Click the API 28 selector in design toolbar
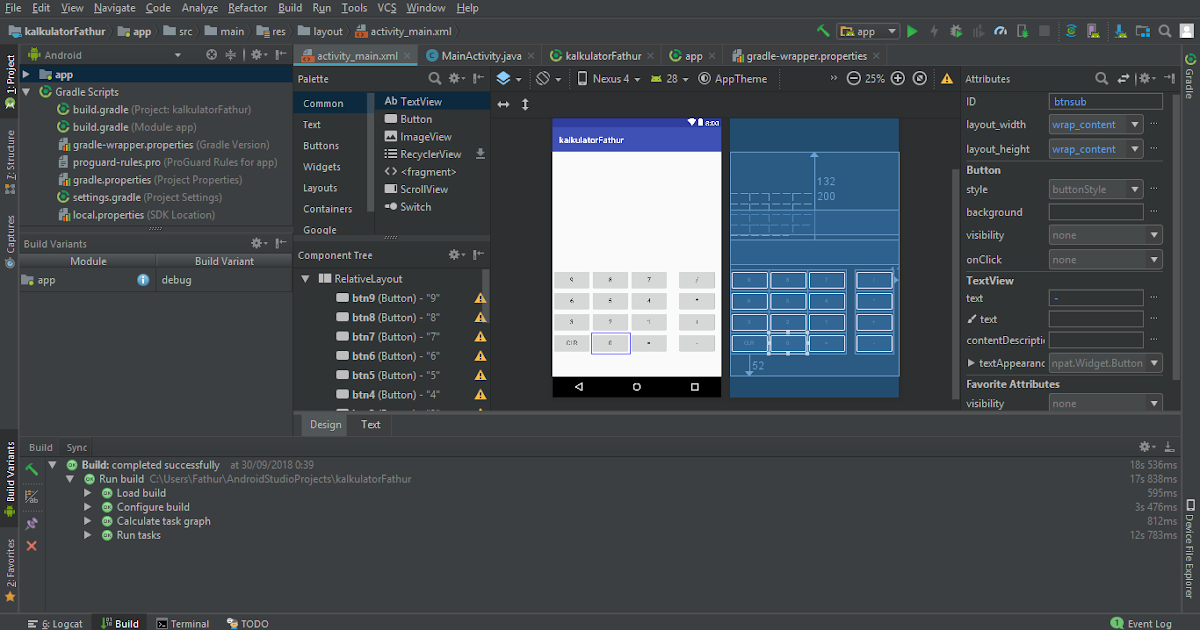 click(x=670, y=78)
